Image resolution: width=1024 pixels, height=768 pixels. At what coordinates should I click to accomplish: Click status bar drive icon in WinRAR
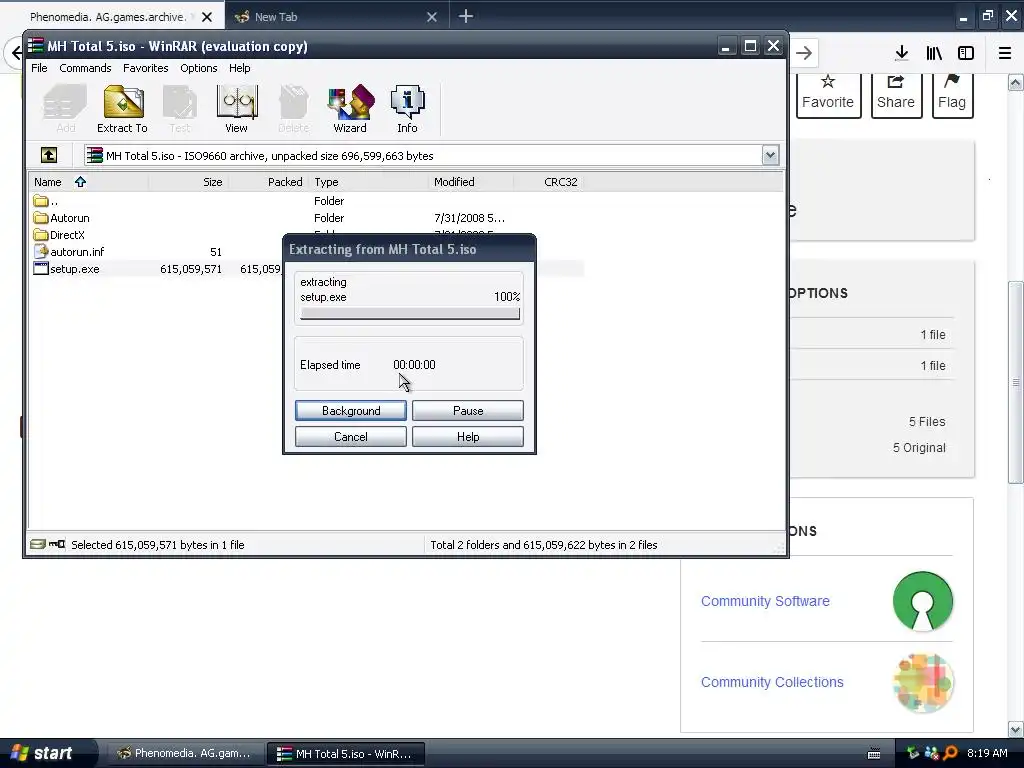pos(38,544)
